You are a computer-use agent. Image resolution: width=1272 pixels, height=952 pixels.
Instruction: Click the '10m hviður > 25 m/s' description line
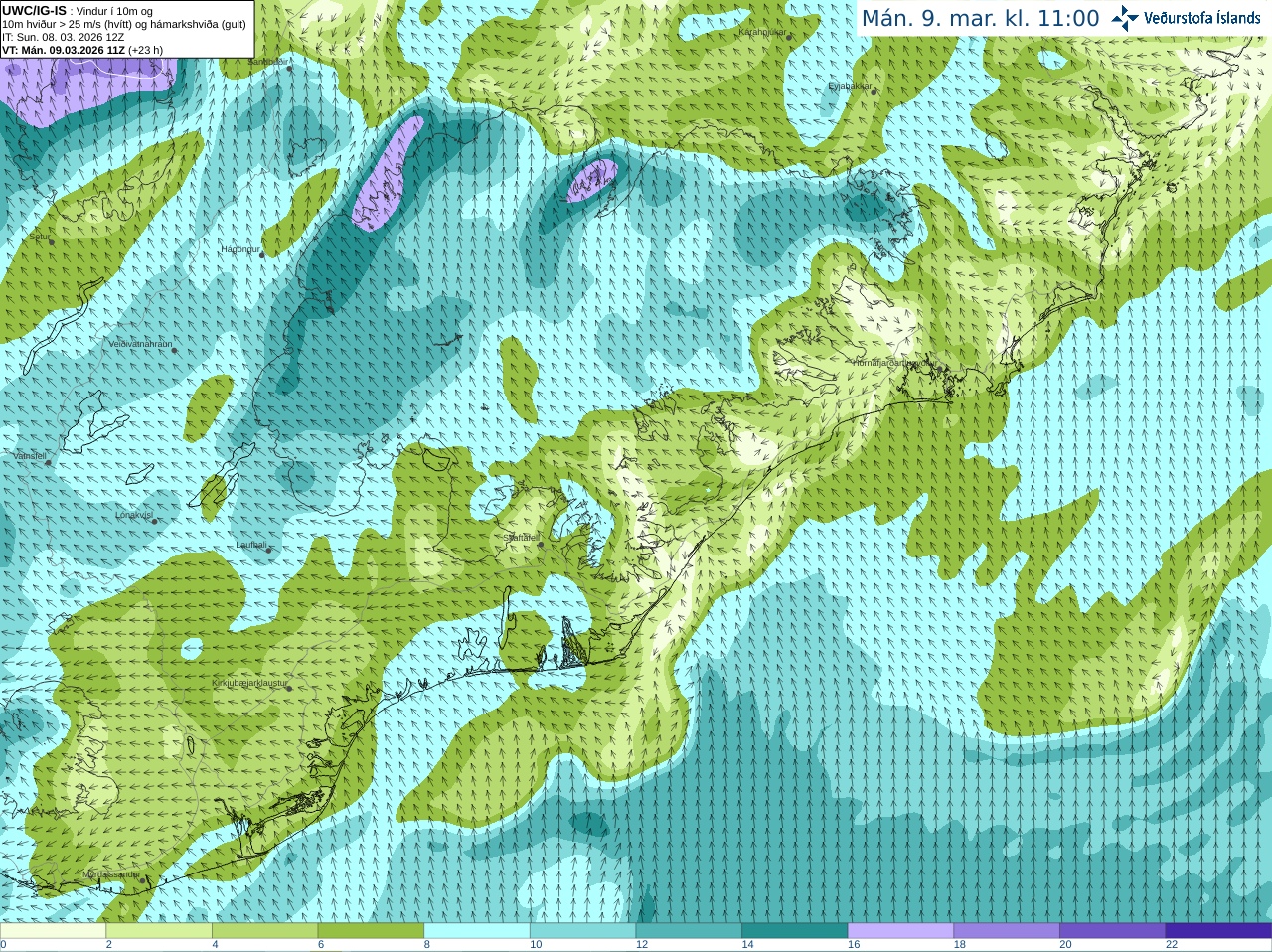point(124,24)
